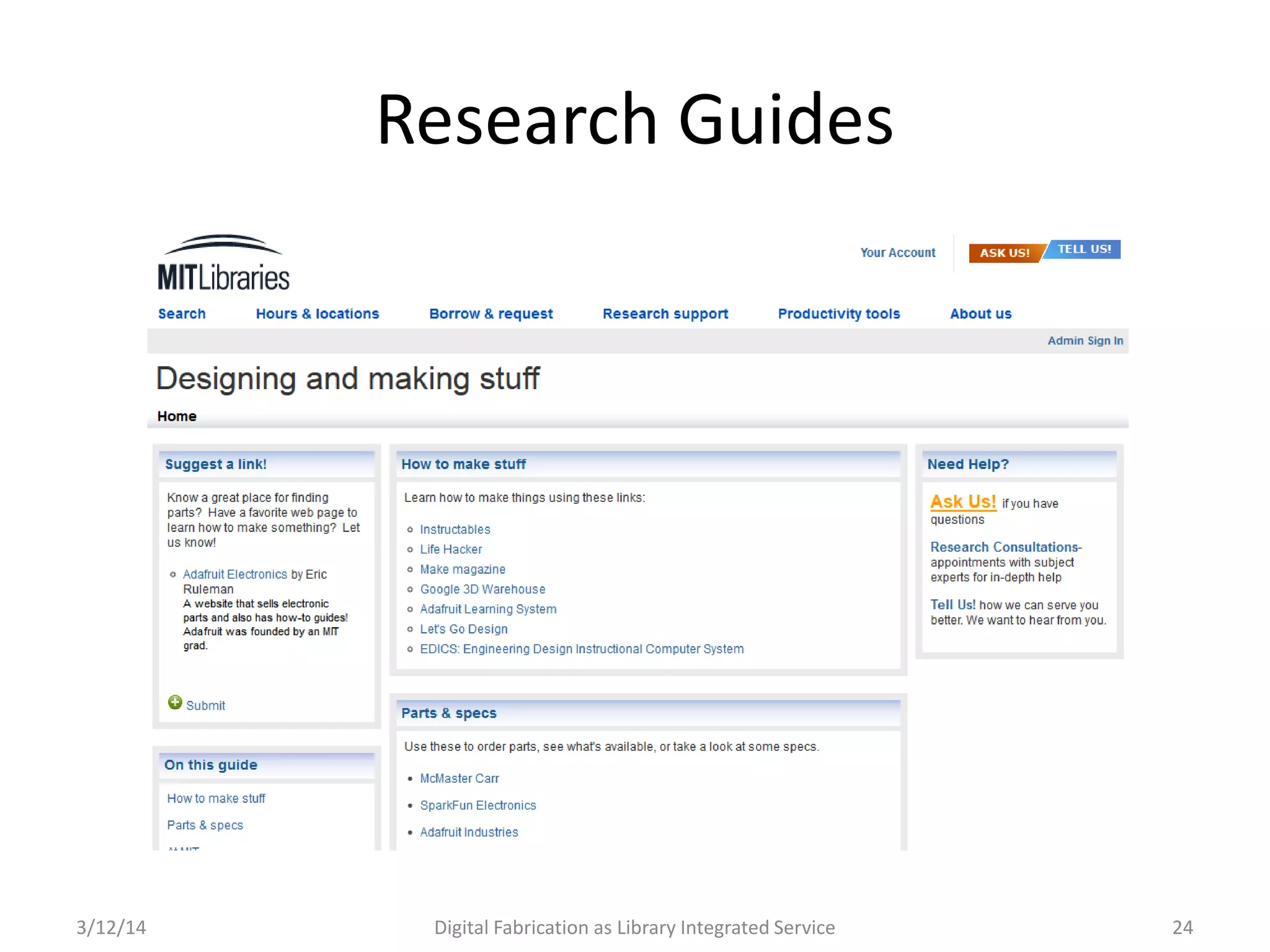This screenshot has width=1270, height=952.
Task: Open the McMaster Carr link
Action: [460, 778]
